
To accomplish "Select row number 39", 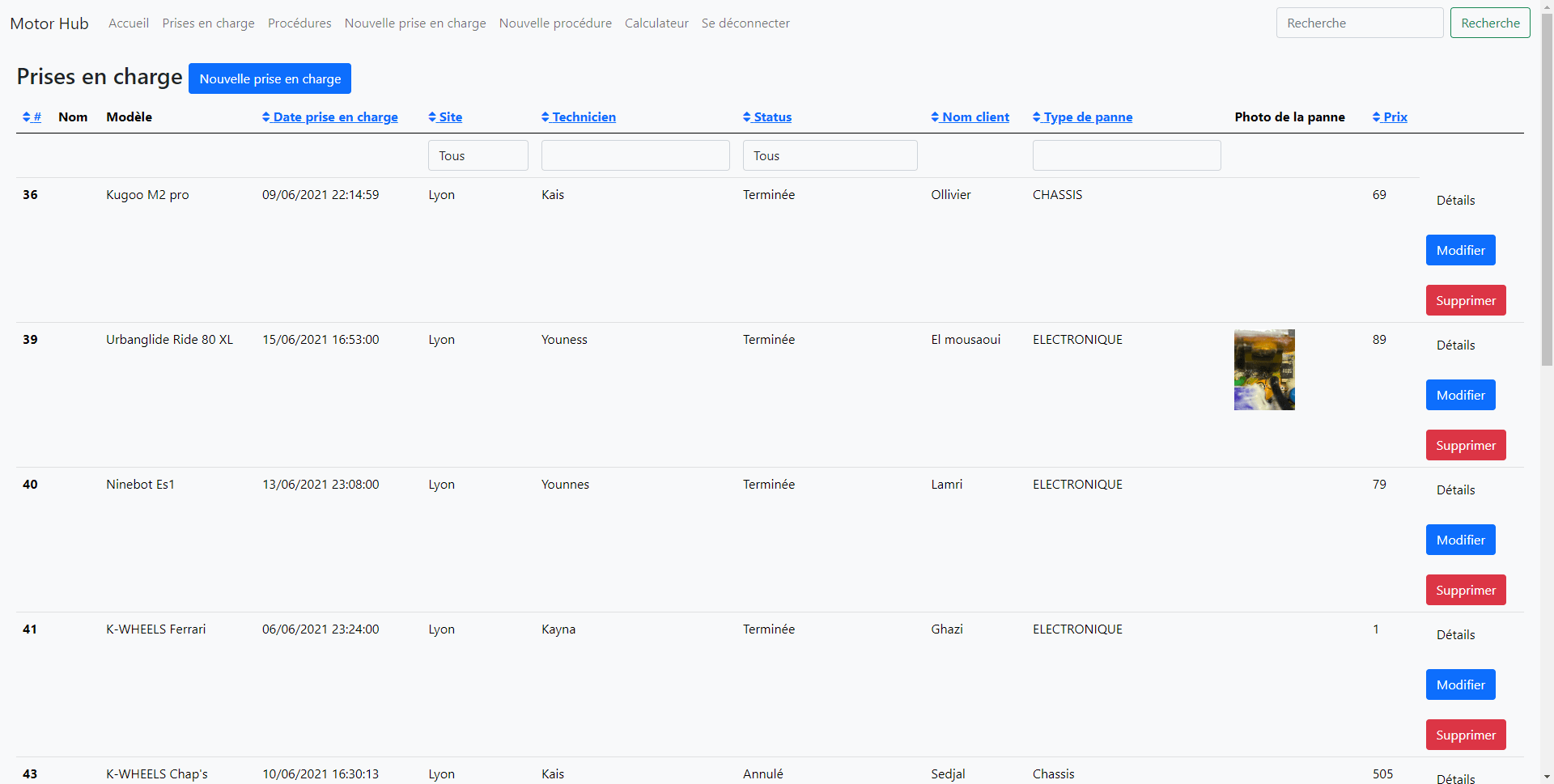I will 30,340.
